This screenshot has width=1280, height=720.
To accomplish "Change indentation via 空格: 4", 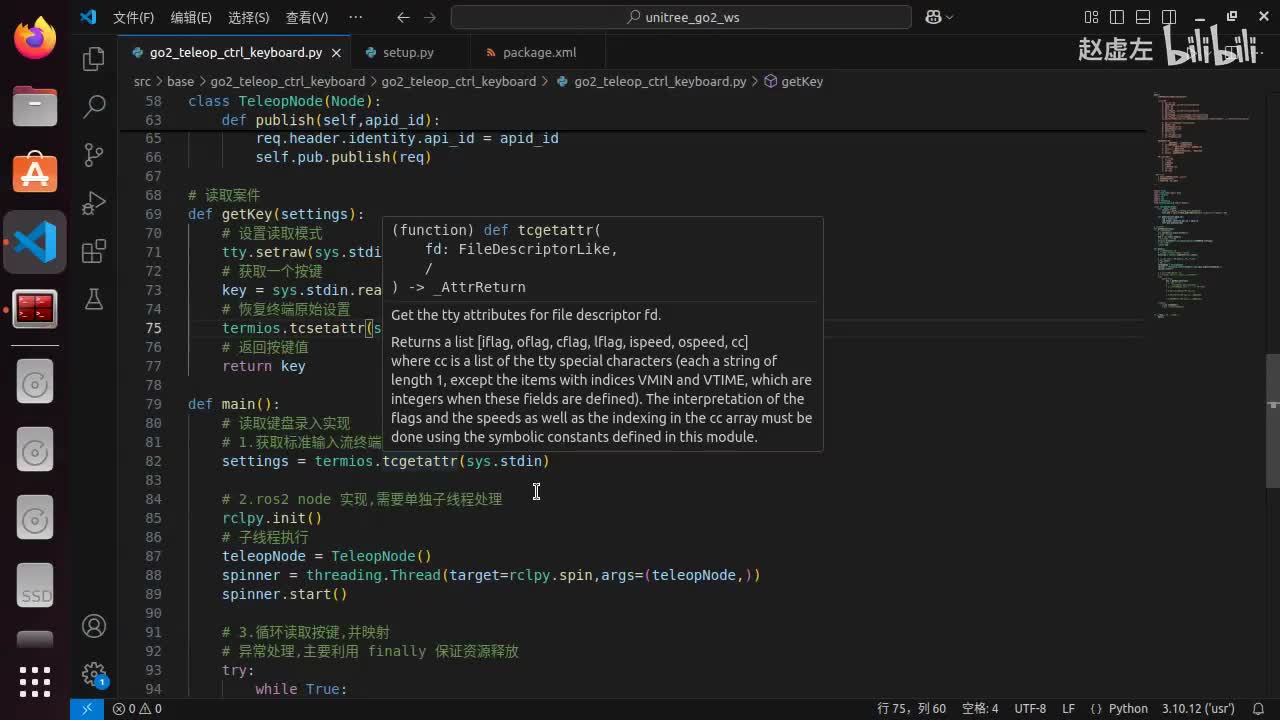I will (980, 709).
